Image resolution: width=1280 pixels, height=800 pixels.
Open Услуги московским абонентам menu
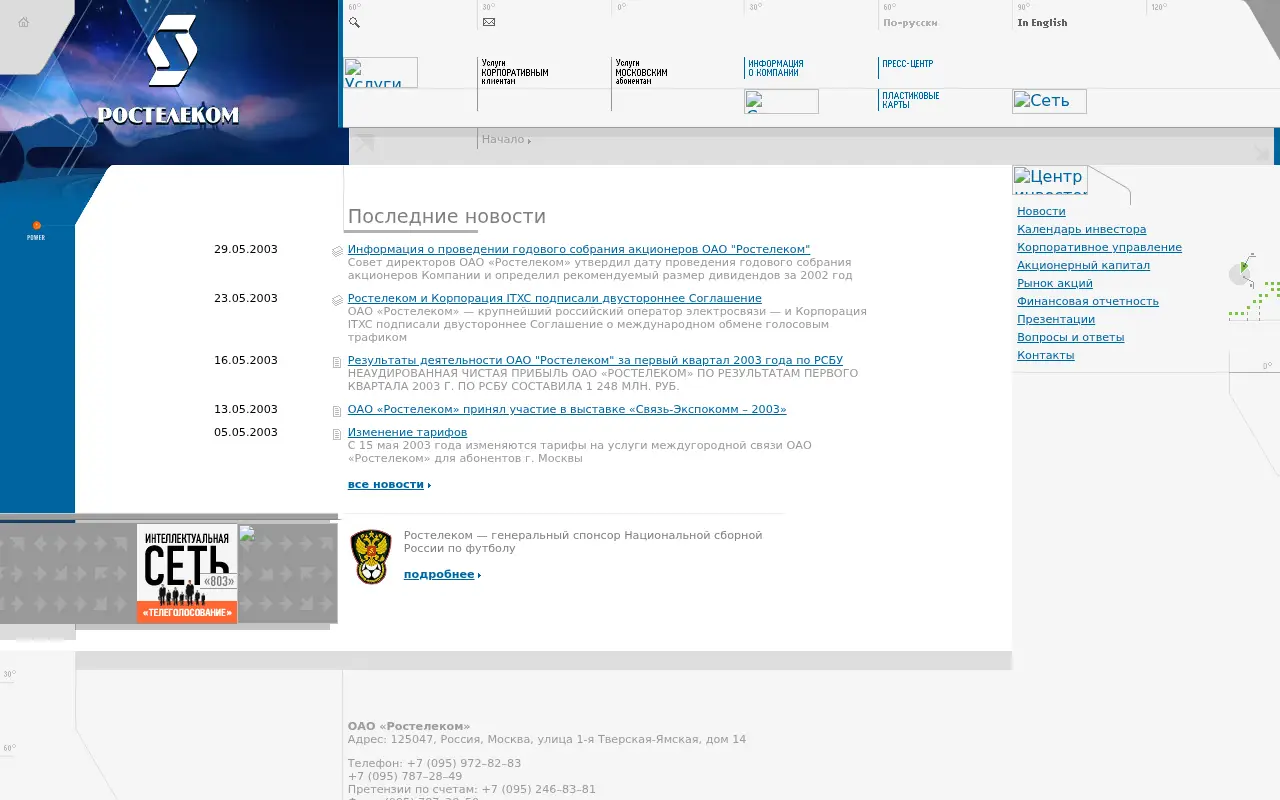click(x=641, y=71)
